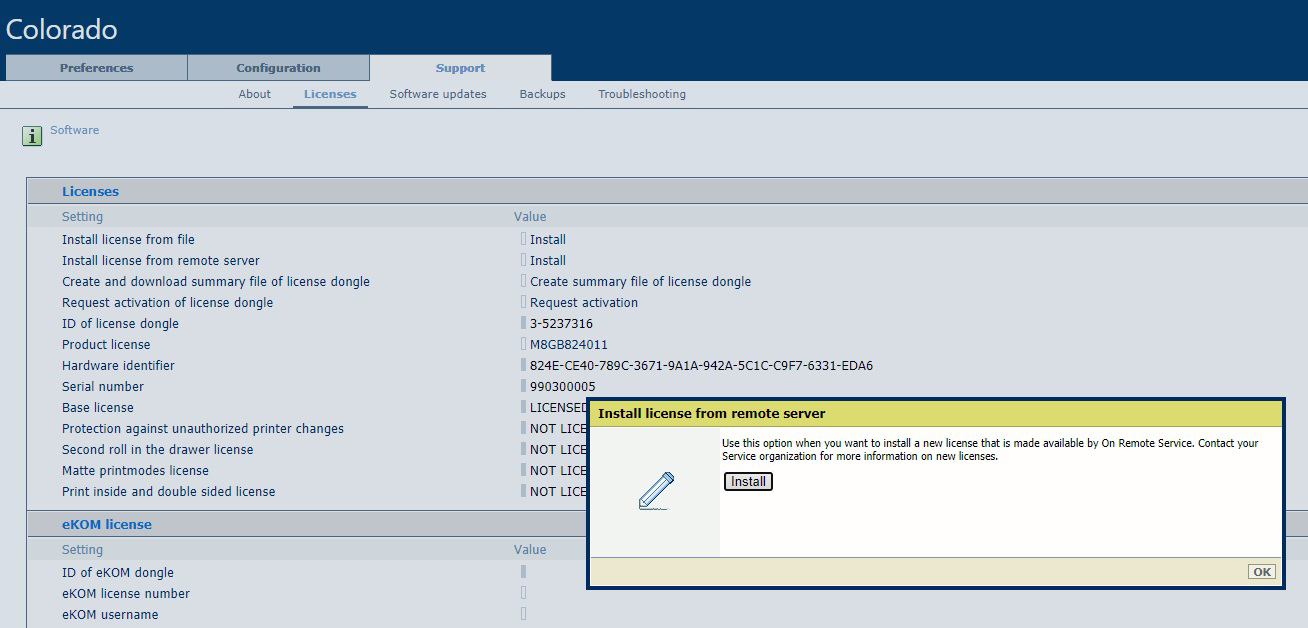
Task: Go to the About sub-tab
Action: click(x=254, y=94)
